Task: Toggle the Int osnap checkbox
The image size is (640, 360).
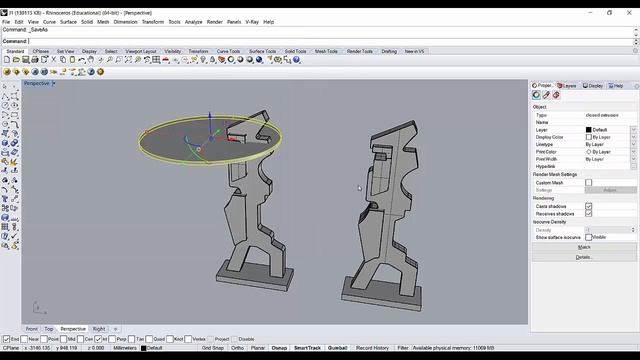Action: click(x=98, y=339)
